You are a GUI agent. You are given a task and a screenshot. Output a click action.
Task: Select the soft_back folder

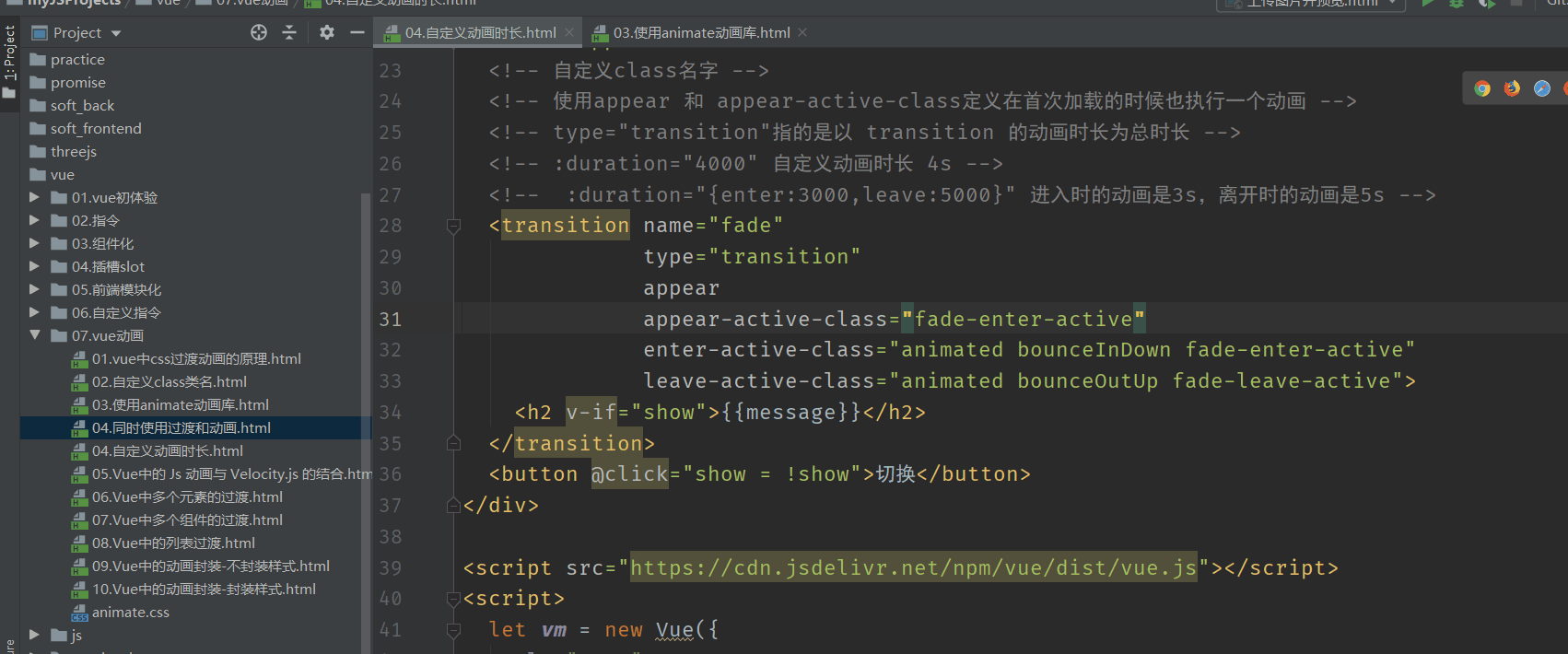click(x=82, y=105)
